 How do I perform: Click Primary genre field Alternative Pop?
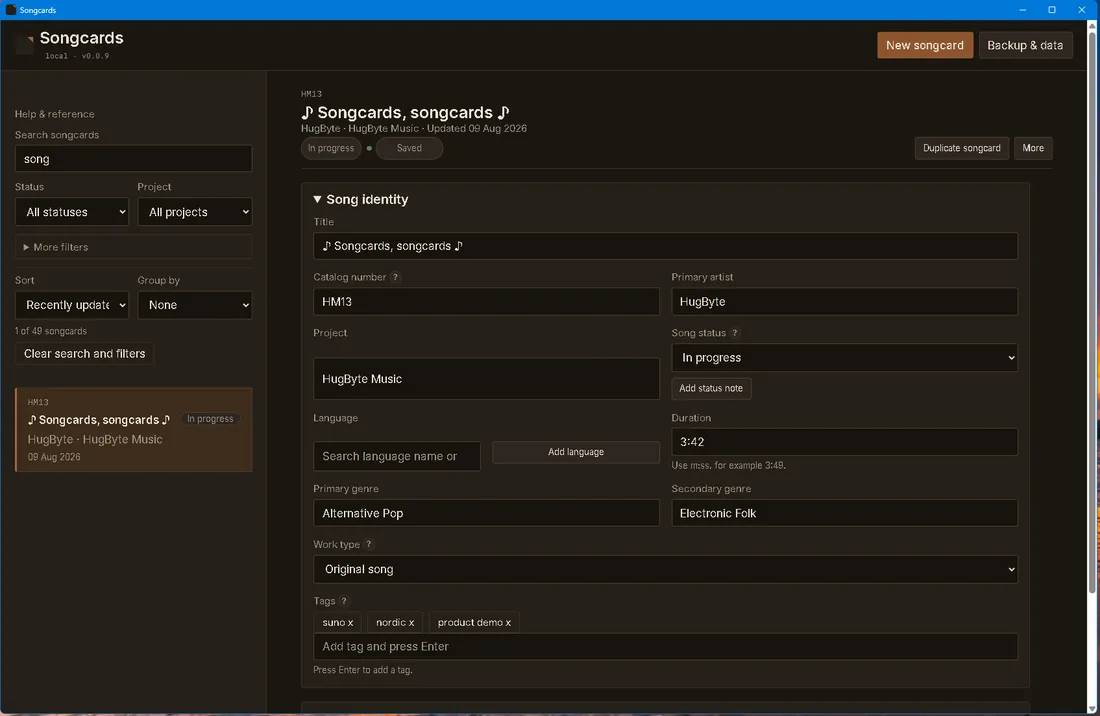point(486,513)
